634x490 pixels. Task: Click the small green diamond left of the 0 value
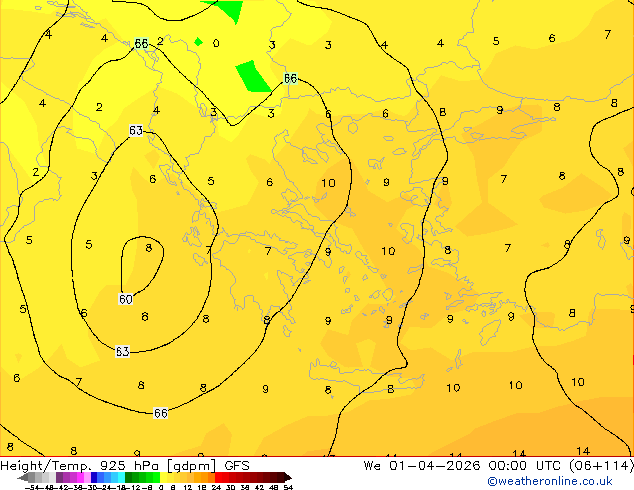pyautogui.click(x=198, y=42)
